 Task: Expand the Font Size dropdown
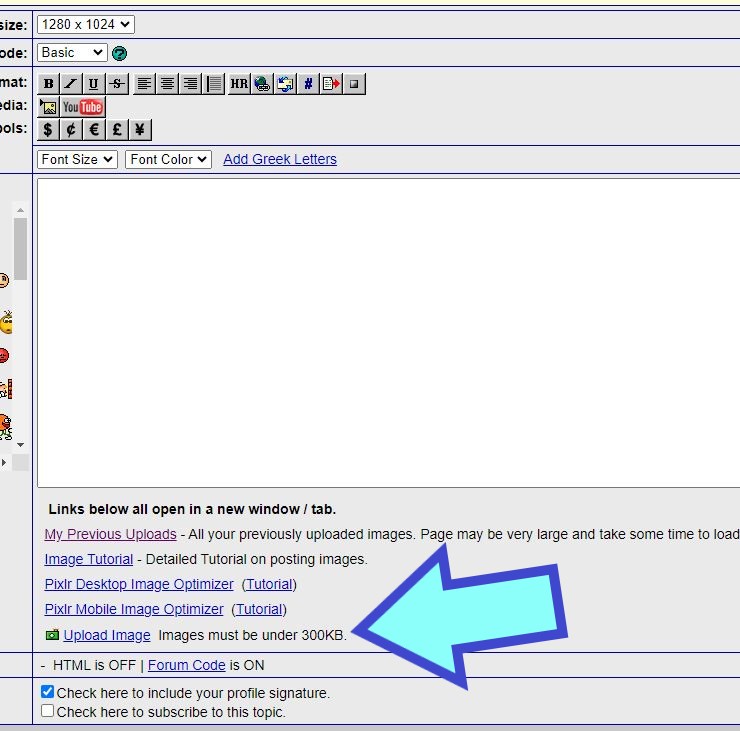(x=77, y=160)
